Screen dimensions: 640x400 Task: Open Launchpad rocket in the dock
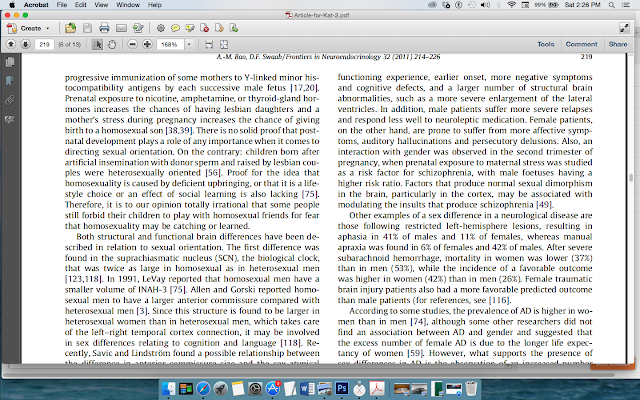[220, 389]
